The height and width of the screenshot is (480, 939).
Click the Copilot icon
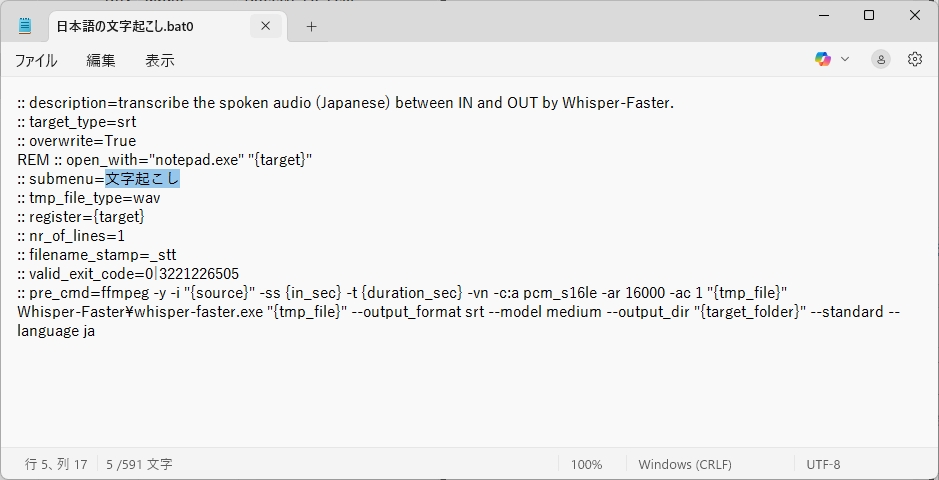(x=823, y=59)
